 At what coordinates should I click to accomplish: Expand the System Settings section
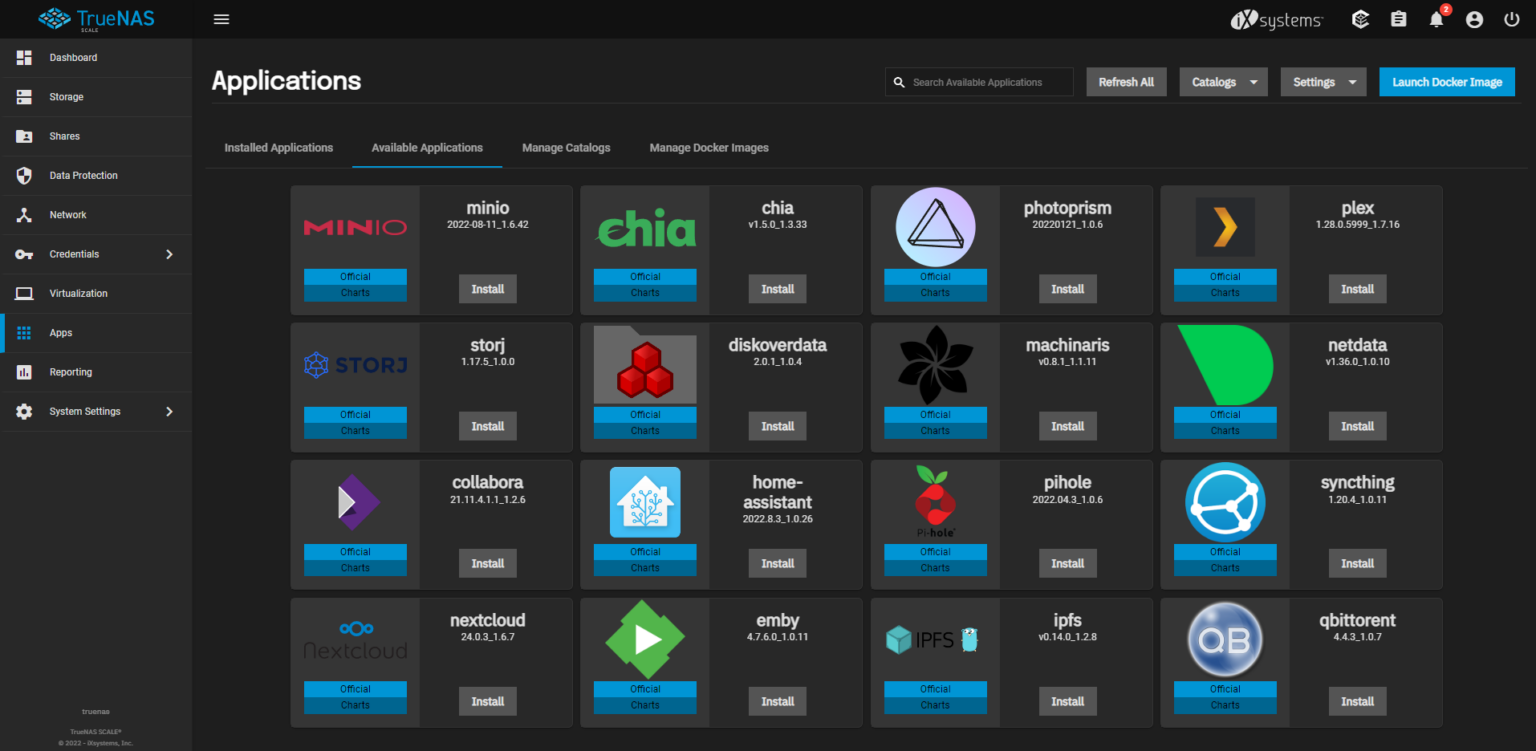pos(86,411)
